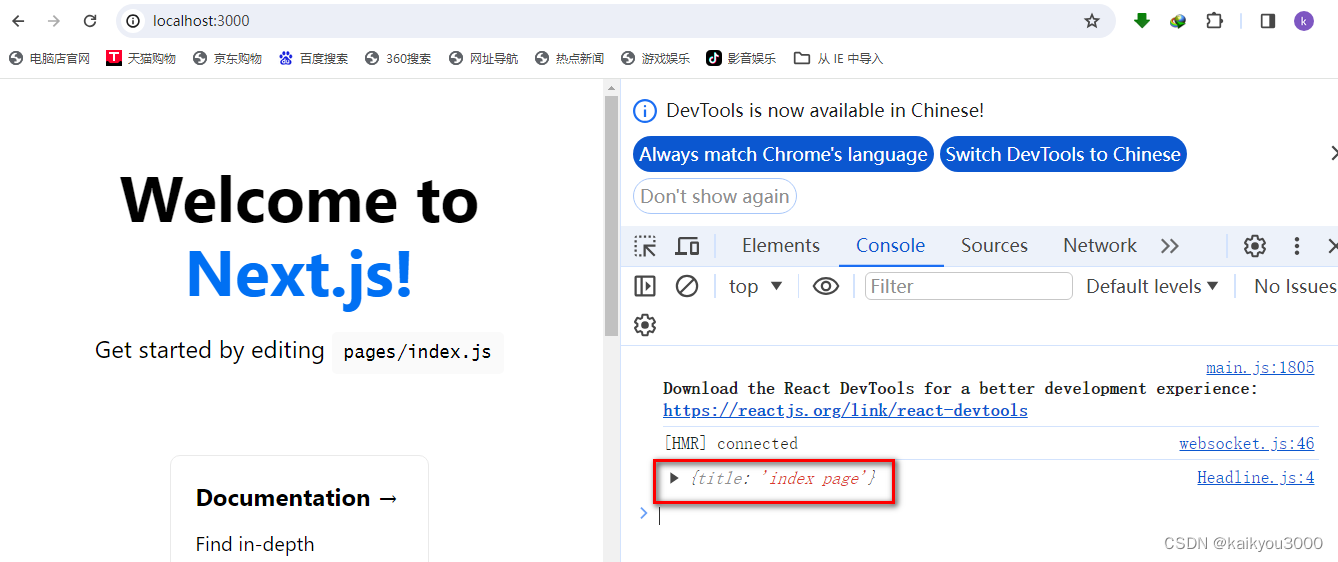Viewport: 1338px width, 562px height.
Task: Open the 影音娱乐 bookmark
Action: [742, 59]
